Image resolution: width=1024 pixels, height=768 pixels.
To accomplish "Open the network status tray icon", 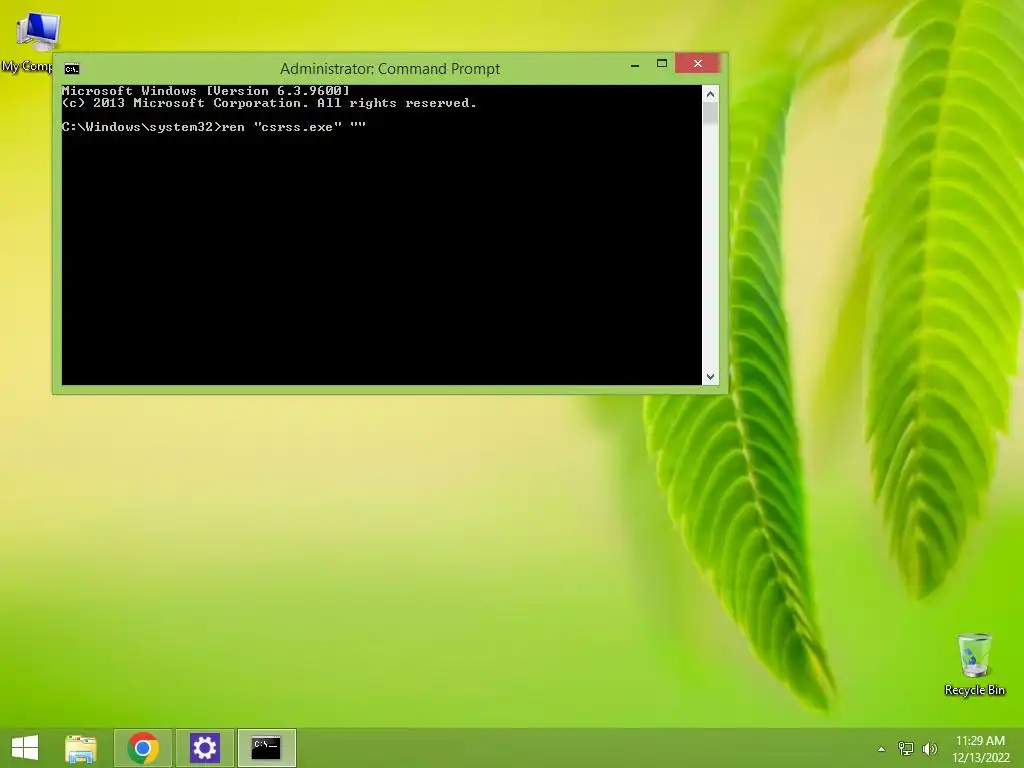I will pos(906,748).
